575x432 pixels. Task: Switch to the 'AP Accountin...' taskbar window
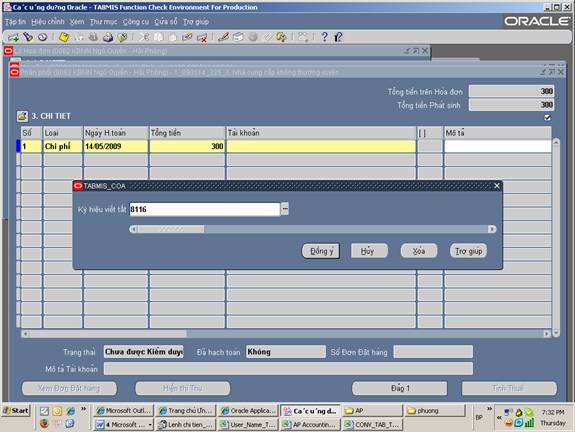click(311, 425)
